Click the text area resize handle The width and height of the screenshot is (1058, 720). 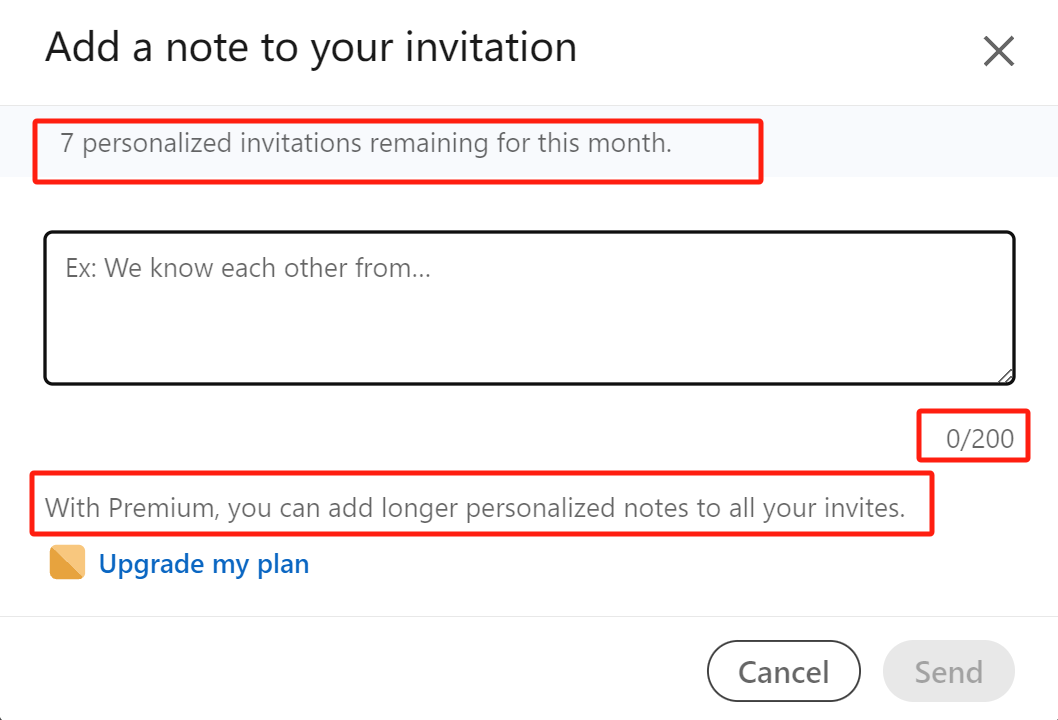point(1006,376)
